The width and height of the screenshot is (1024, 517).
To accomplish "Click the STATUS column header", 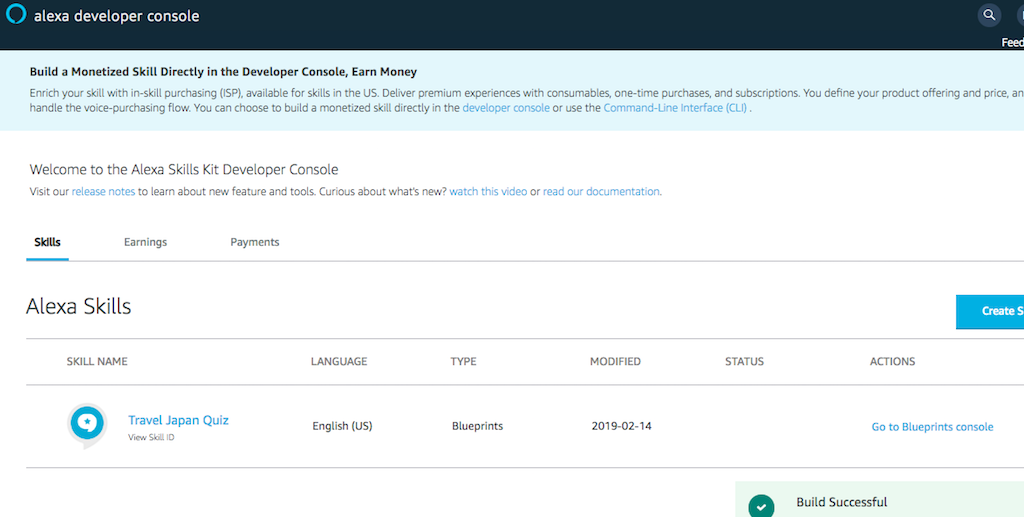I will 744,361.
